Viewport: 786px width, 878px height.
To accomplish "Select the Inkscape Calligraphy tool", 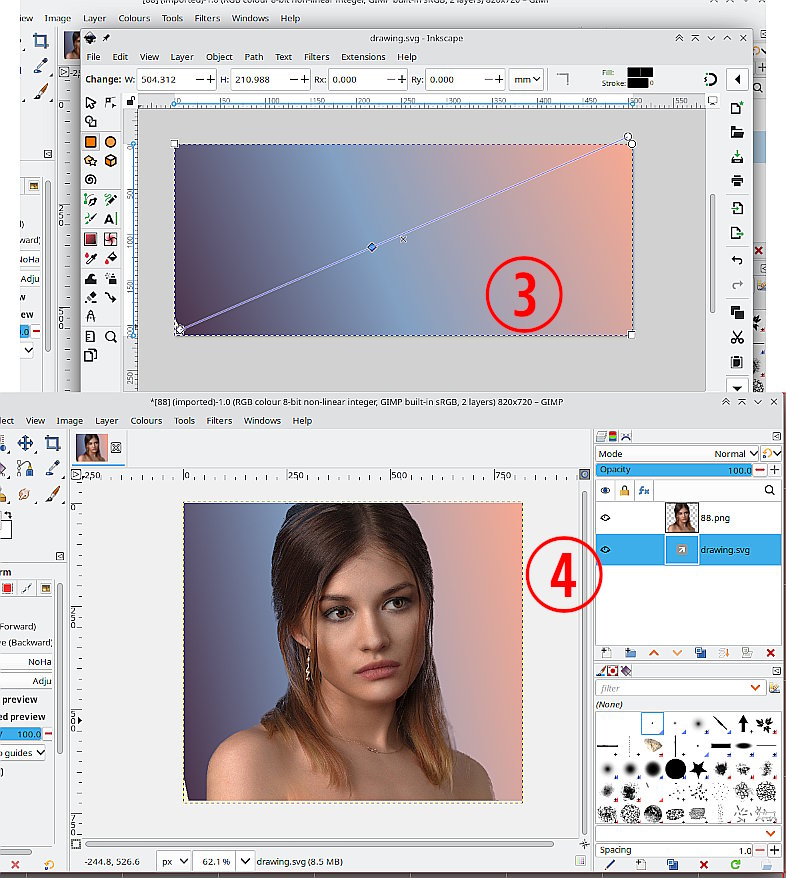I will 91,218.
